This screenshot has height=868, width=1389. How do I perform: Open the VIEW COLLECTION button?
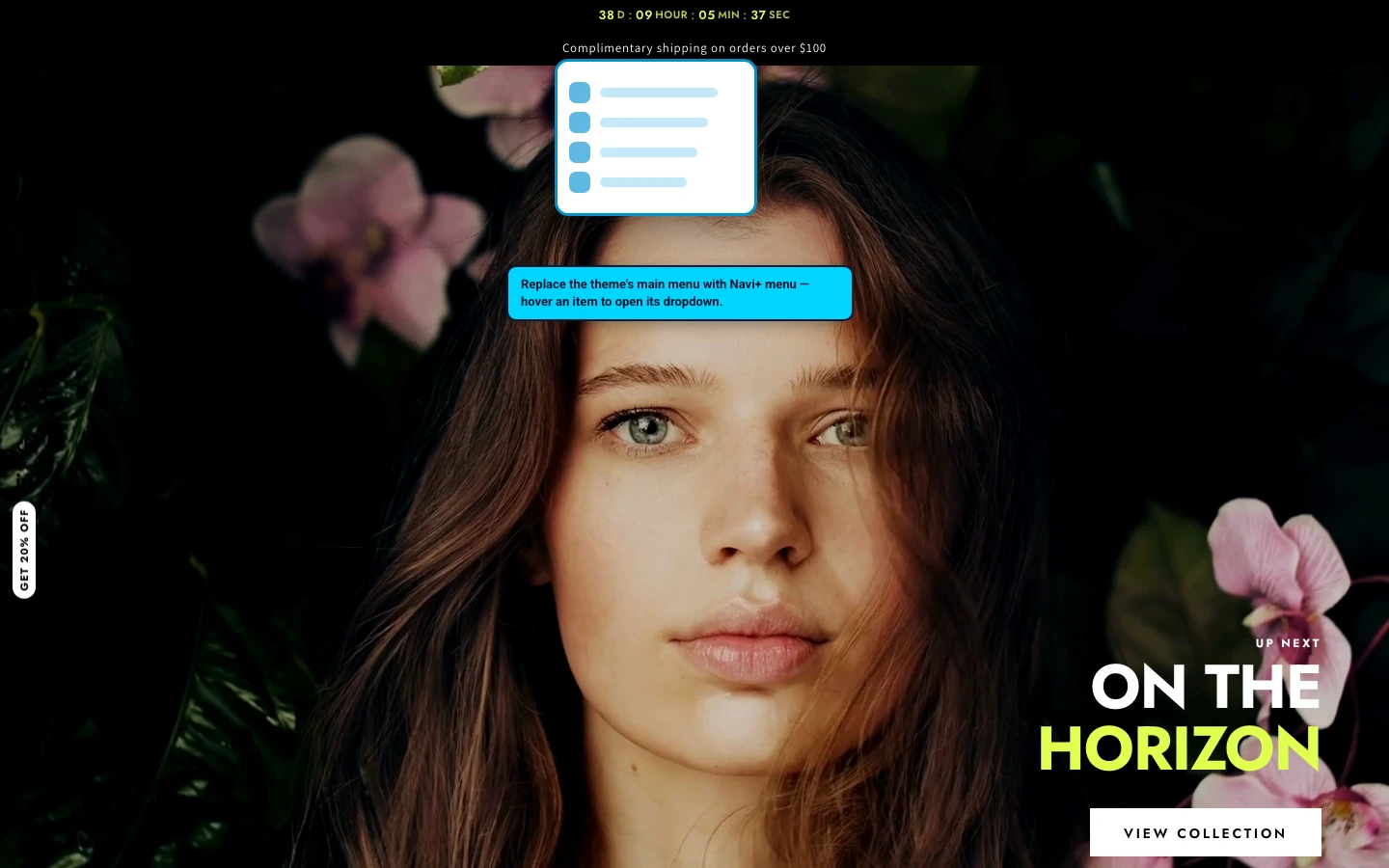pyautogui.click(x=1205, y=832)
